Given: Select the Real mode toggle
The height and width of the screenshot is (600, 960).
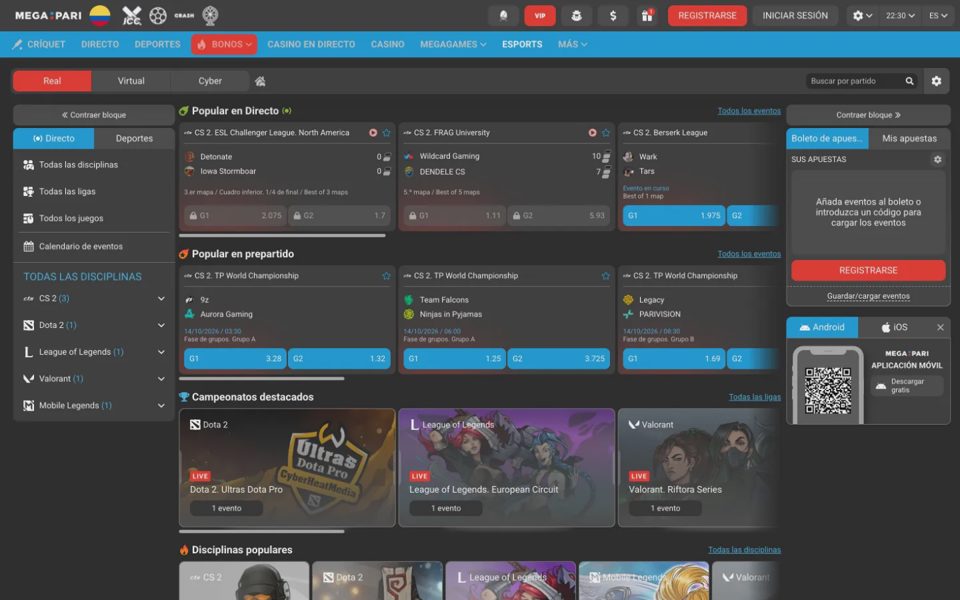Looking at the screenshot, I should pos(52,81).
